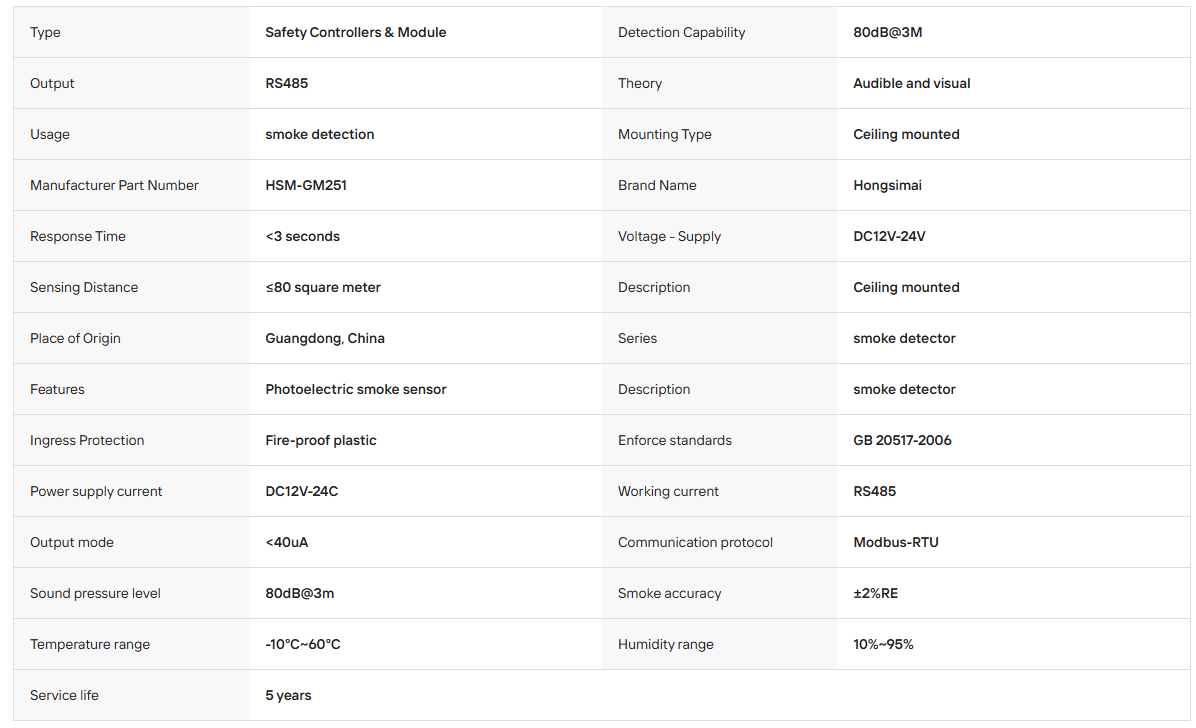Click the 80dB@3M detection value
Image resolution: width=1196 pixels, height=728 pixels.
coord(888,32)
